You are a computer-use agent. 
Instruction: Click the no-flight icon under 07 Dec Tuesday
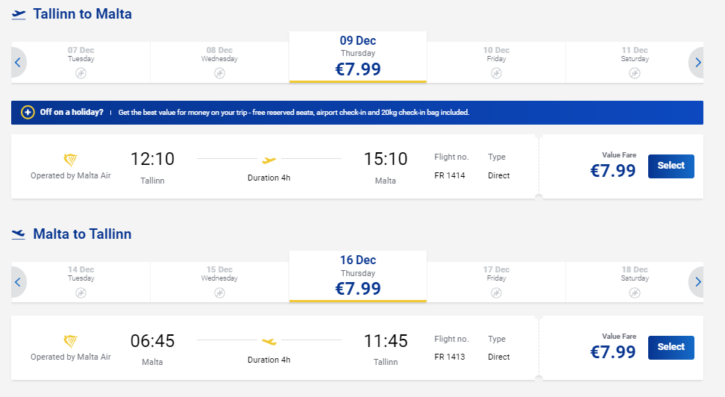coord(81,73)
